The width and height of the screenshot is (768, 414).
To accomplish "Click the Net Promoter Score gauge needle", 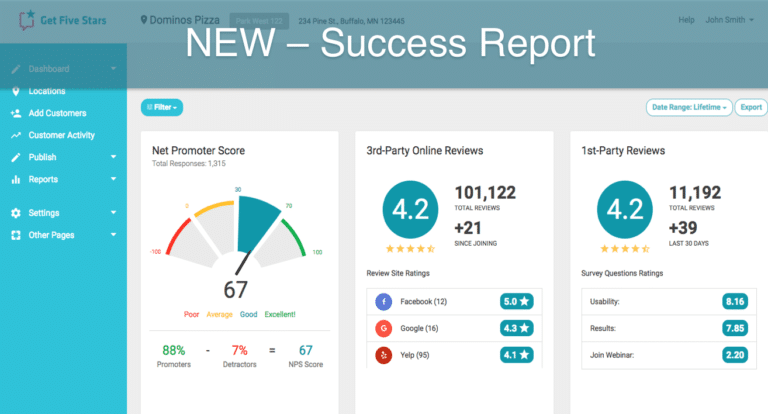I will (x=243, y=263).
